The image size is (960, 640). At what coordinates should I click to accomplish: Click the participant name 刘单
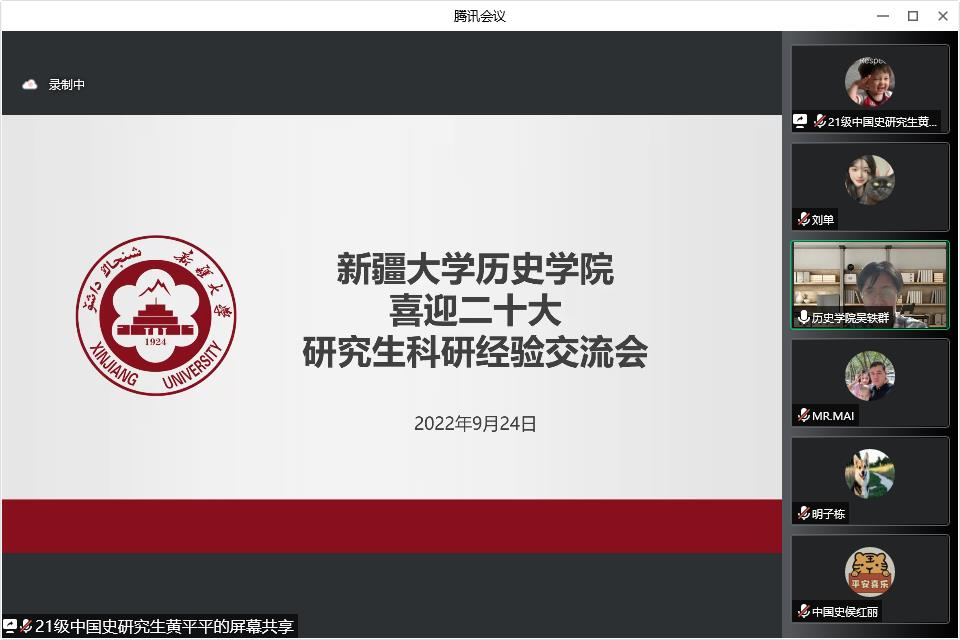(823, 220)
